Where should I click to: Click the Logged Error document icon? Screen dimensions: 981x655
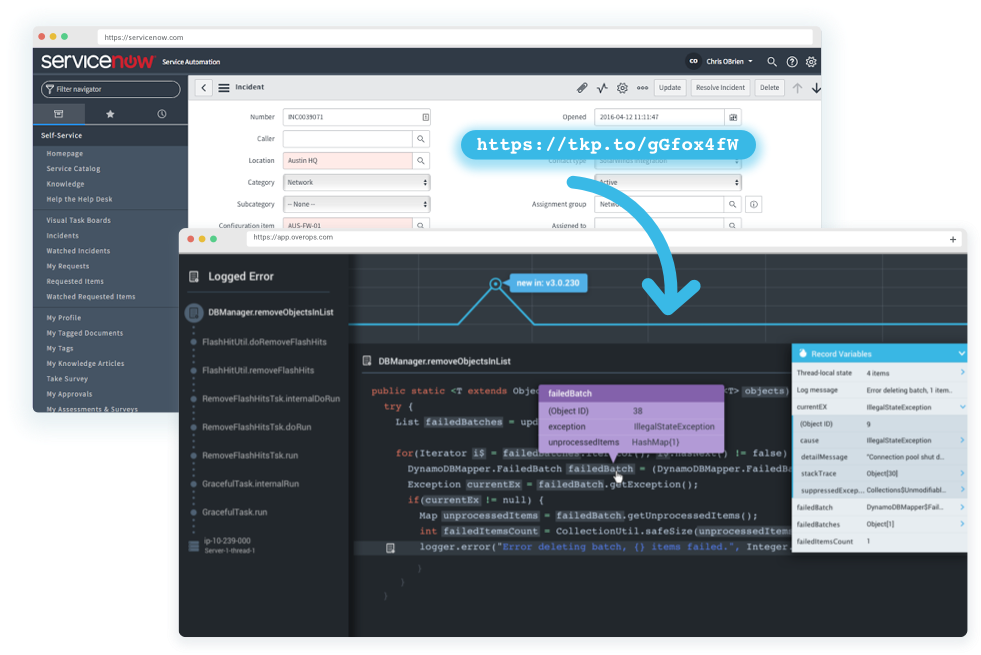point(194,277)
